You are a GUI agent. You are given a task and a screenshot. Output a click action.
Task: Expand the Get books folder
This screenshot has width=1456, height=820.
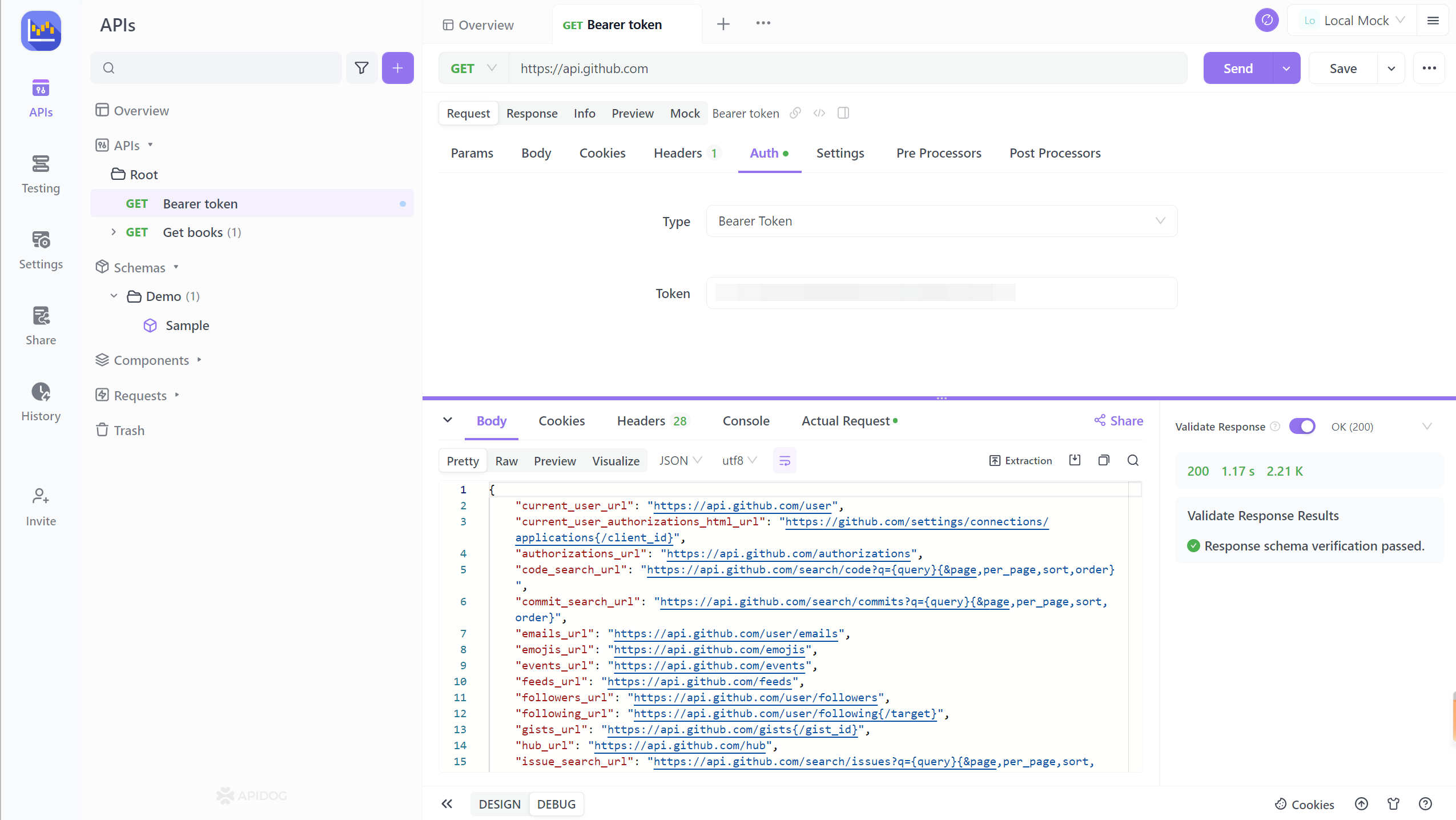[113, 232]
